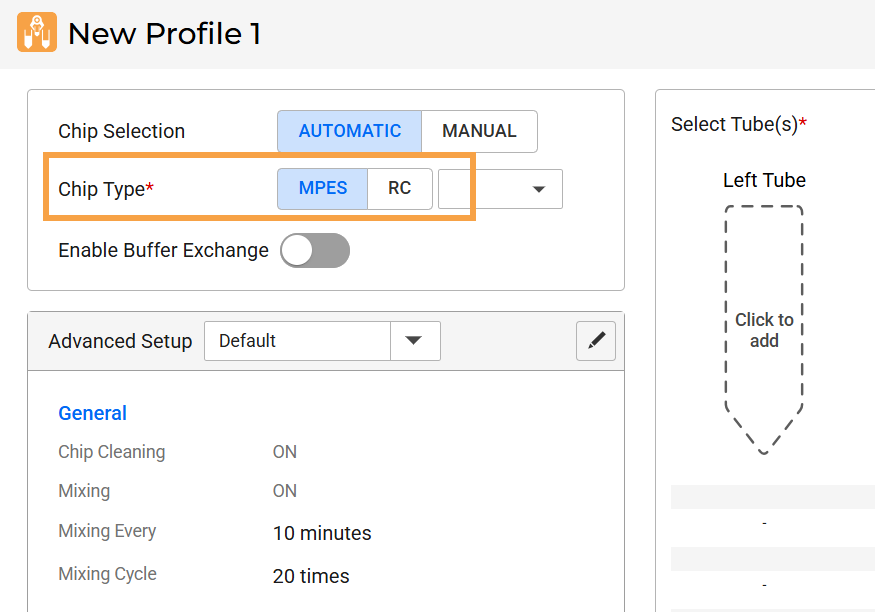Click the New Profile 1 title
The height and width of the screenshot is (612, 875).
tap(164, 34)
